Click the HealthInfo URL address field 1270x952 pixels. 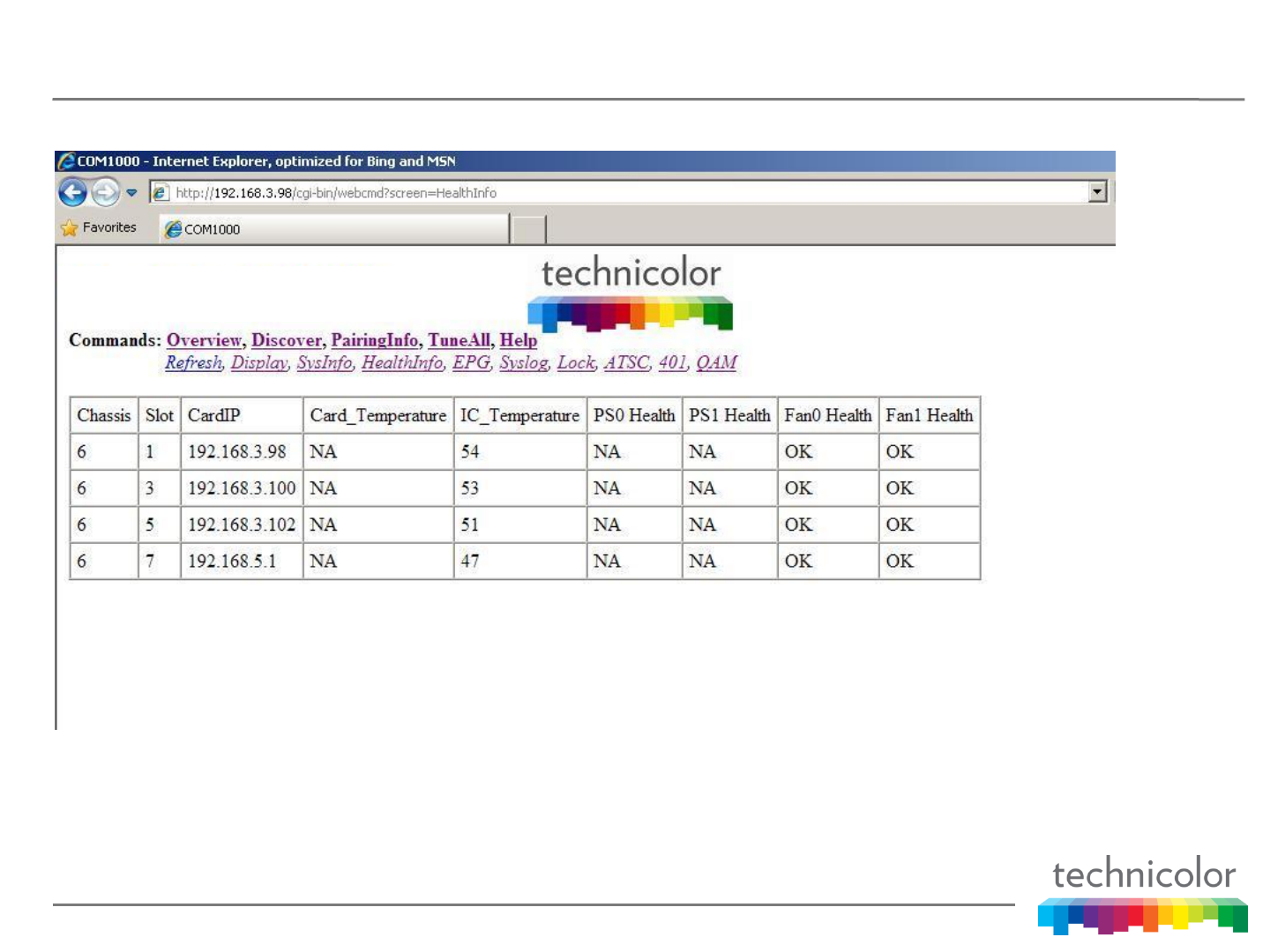point(628,192)
